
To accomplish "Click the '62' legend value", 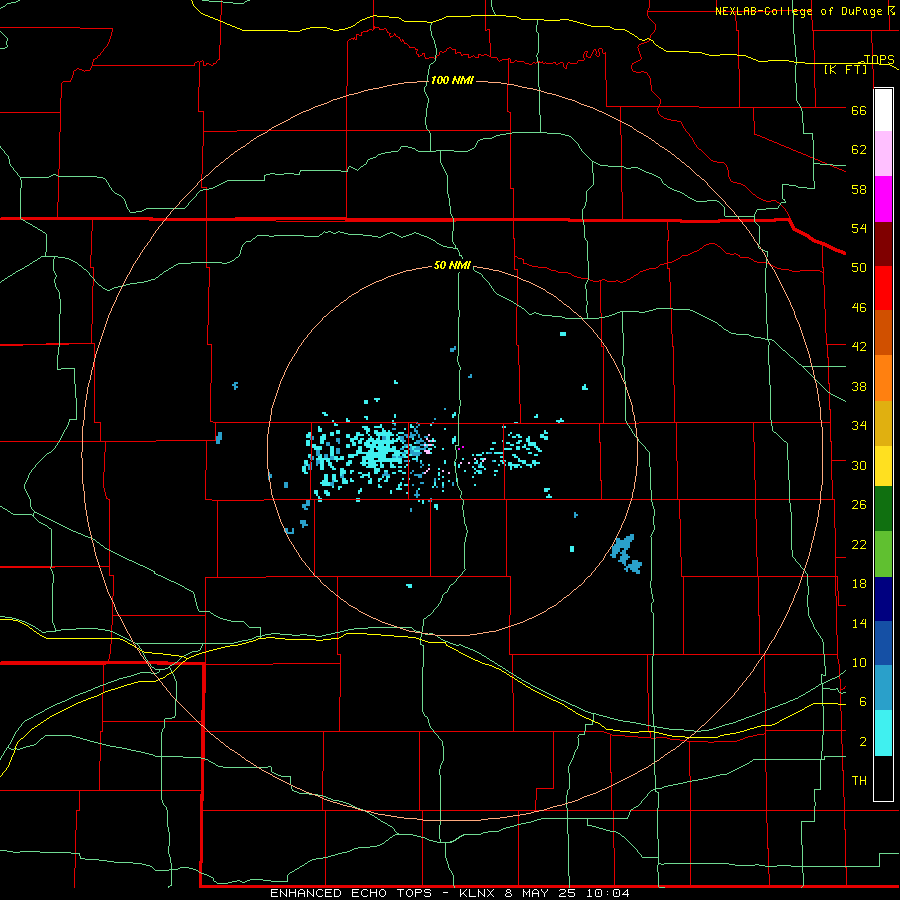I will click(859, 150).
